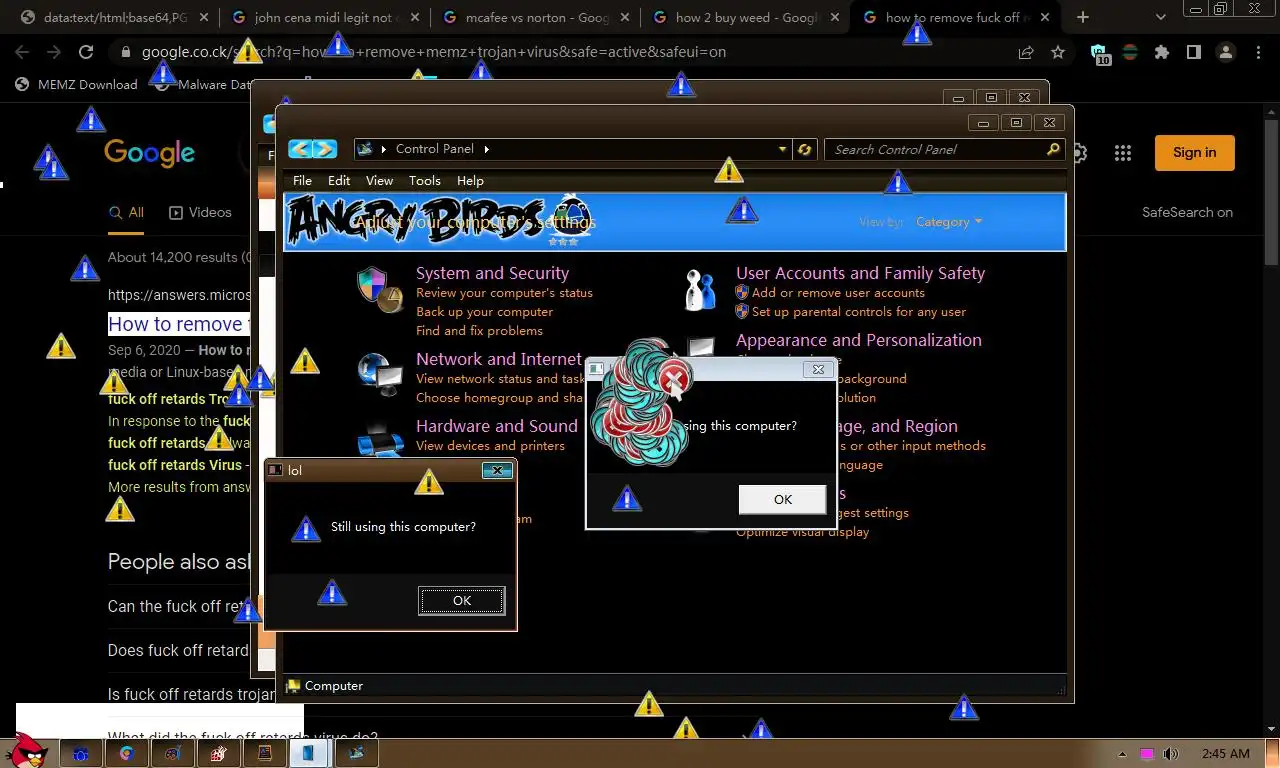Click the Google logo
Screen dimensions: 1280x768
click(x=149, y=153)
